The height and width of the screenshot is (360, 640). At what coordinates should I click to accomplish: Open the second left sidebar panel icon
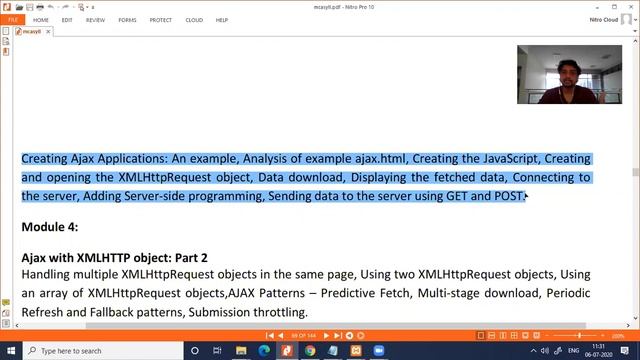(x=6, y=41)
